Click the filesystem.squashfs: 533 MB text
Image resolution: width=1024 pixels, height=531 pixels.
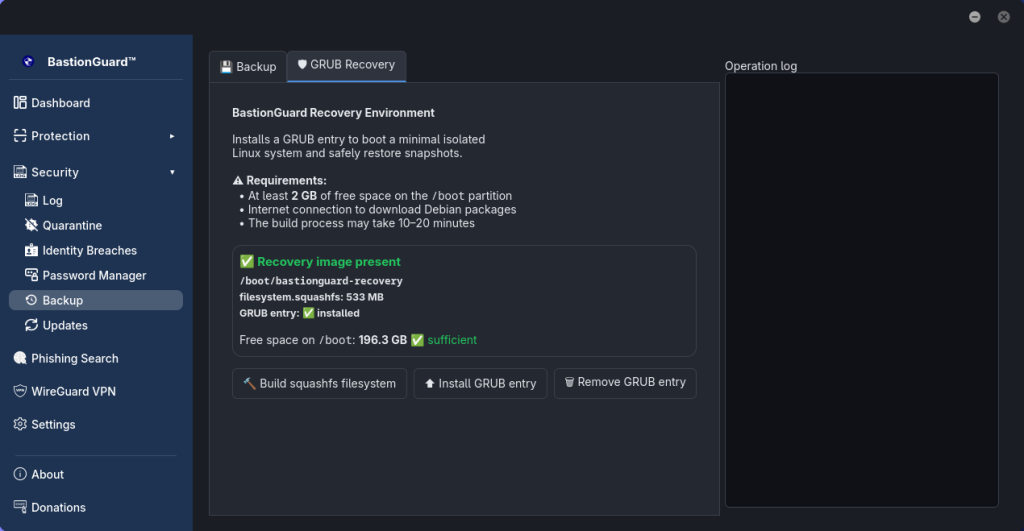(312, 297)
